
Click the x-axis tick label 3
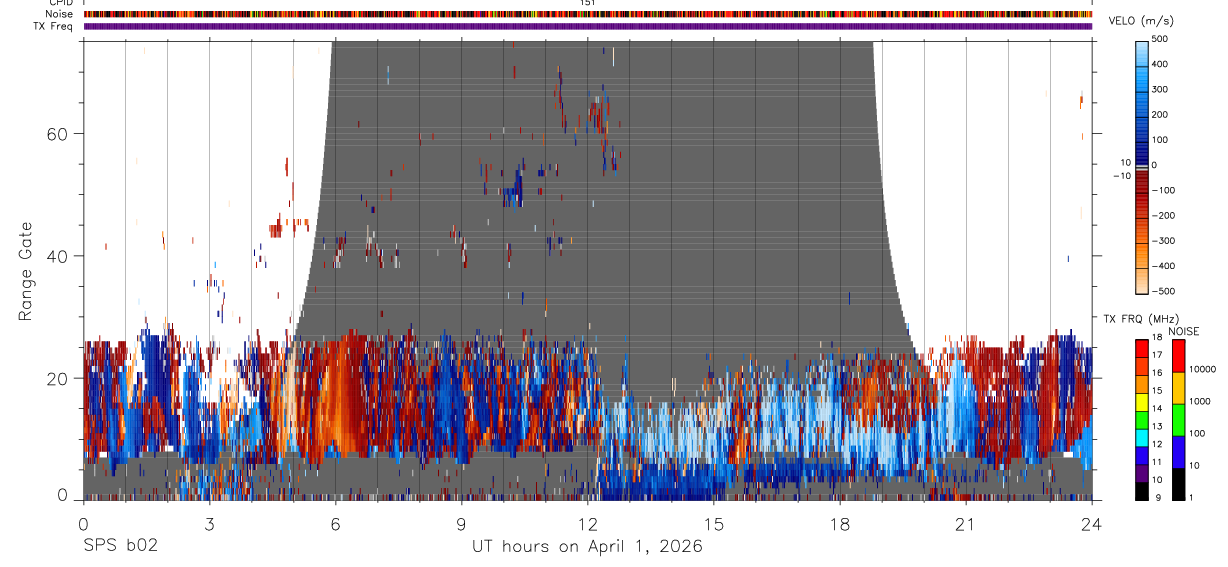pos(209,524)
